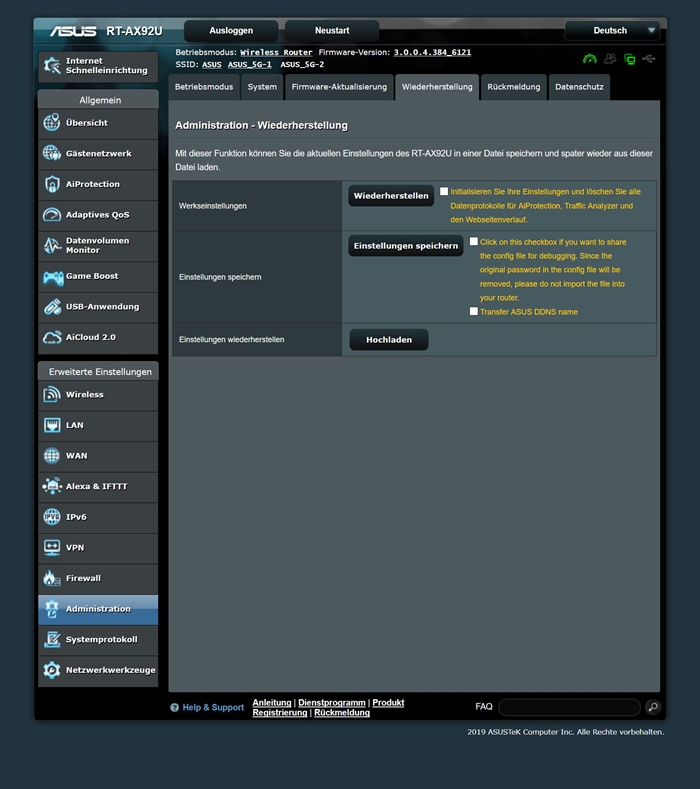Click the LAN port icon
The width and height of the screenshot is (700, 789).
coord(52,425)
